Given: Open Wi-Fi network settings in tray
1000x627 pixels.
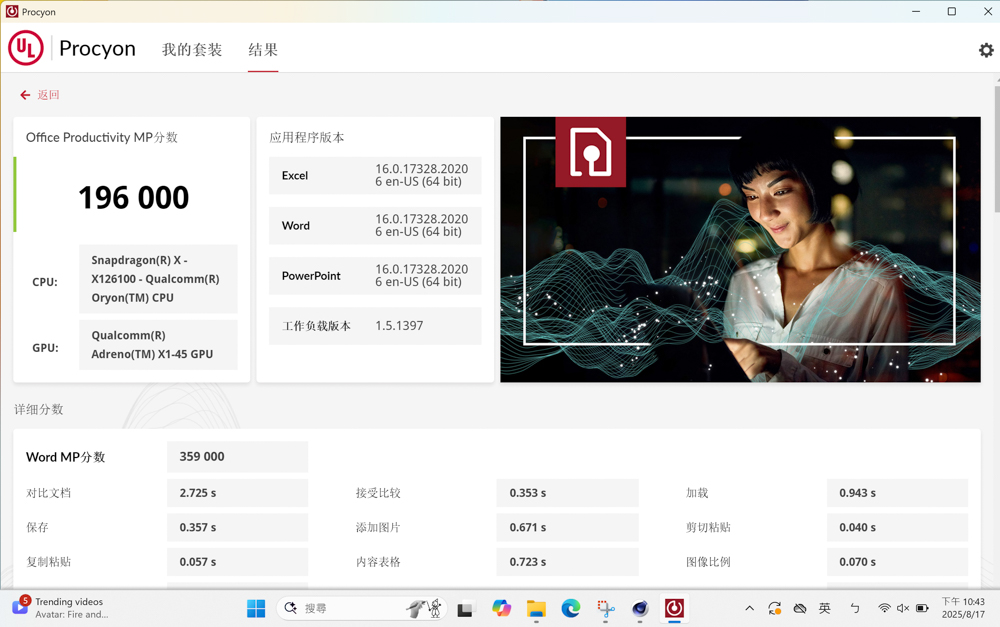Looking at the screenshot, I should pyautogui.click(x=884, y=609).
